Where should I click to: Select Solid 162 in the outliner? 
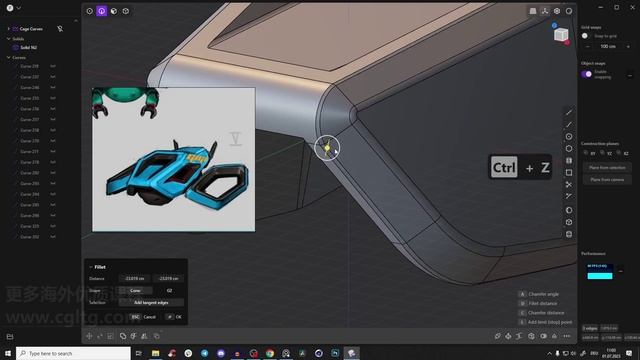pos(29,47)
